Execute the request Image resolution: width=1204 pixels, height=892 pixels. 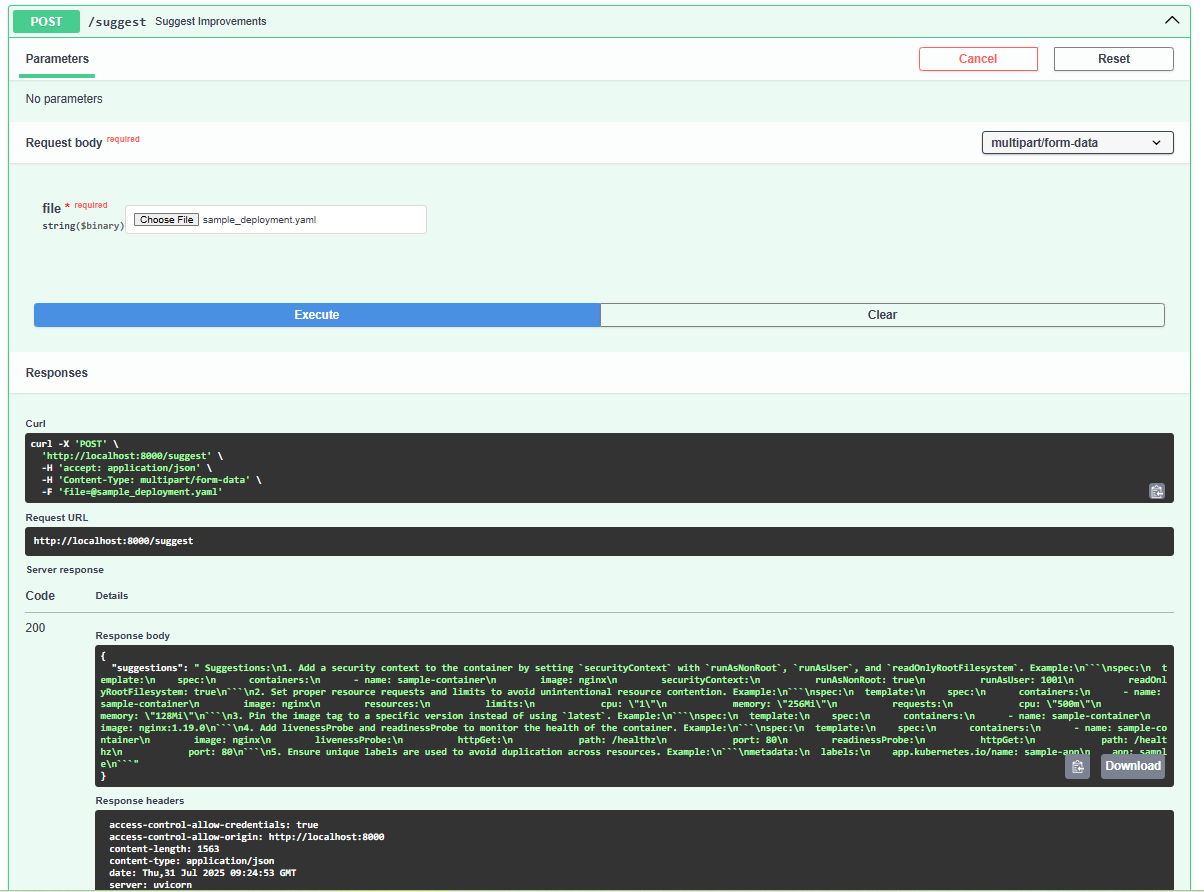pos(317,315)
